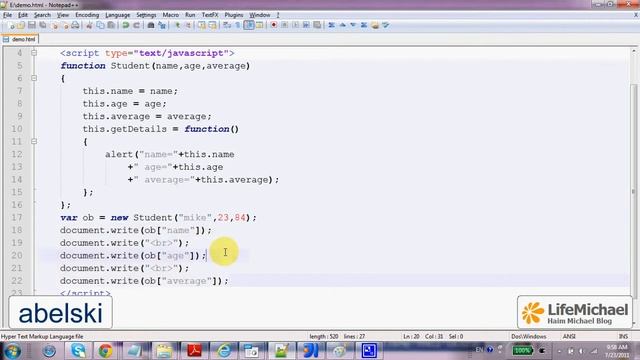Stop macro recording button

(285, 25)
